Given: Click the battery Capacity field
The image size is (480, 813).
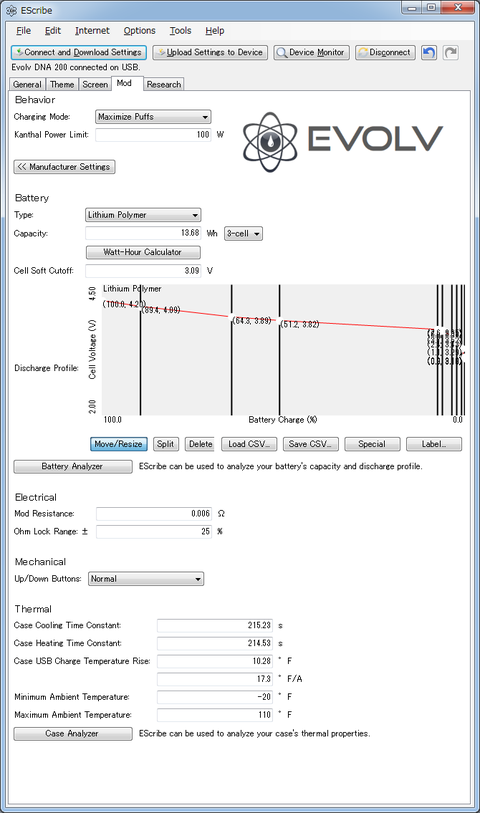Looking at the screenshot, I should click(x=143, y=233).
